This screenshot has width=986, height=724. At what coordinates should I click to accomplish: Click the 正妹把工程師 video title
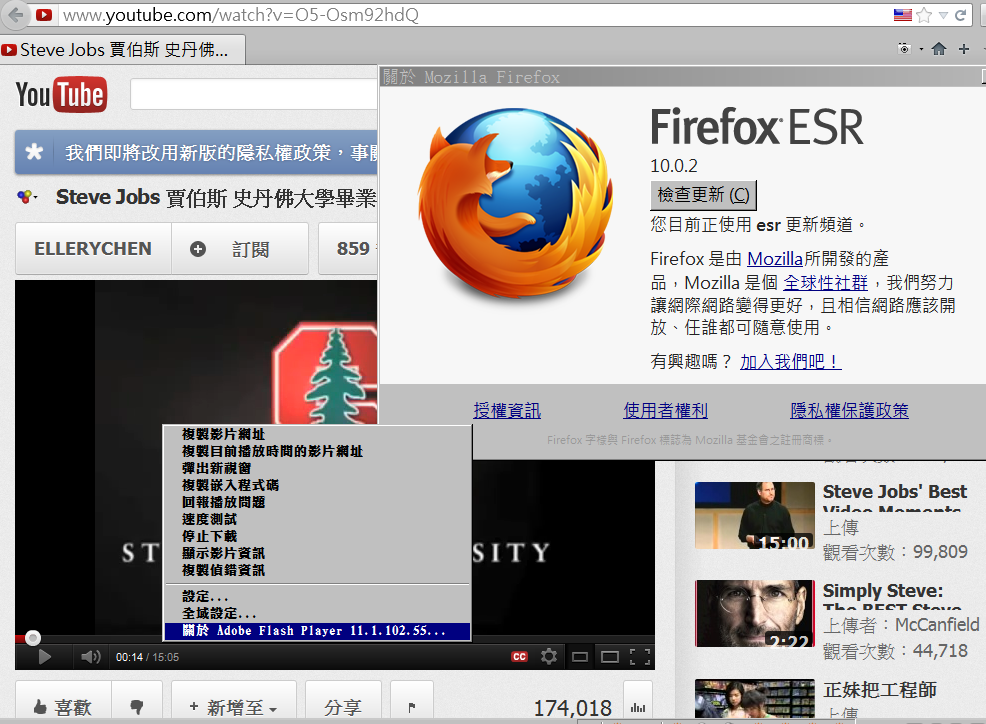880,690
